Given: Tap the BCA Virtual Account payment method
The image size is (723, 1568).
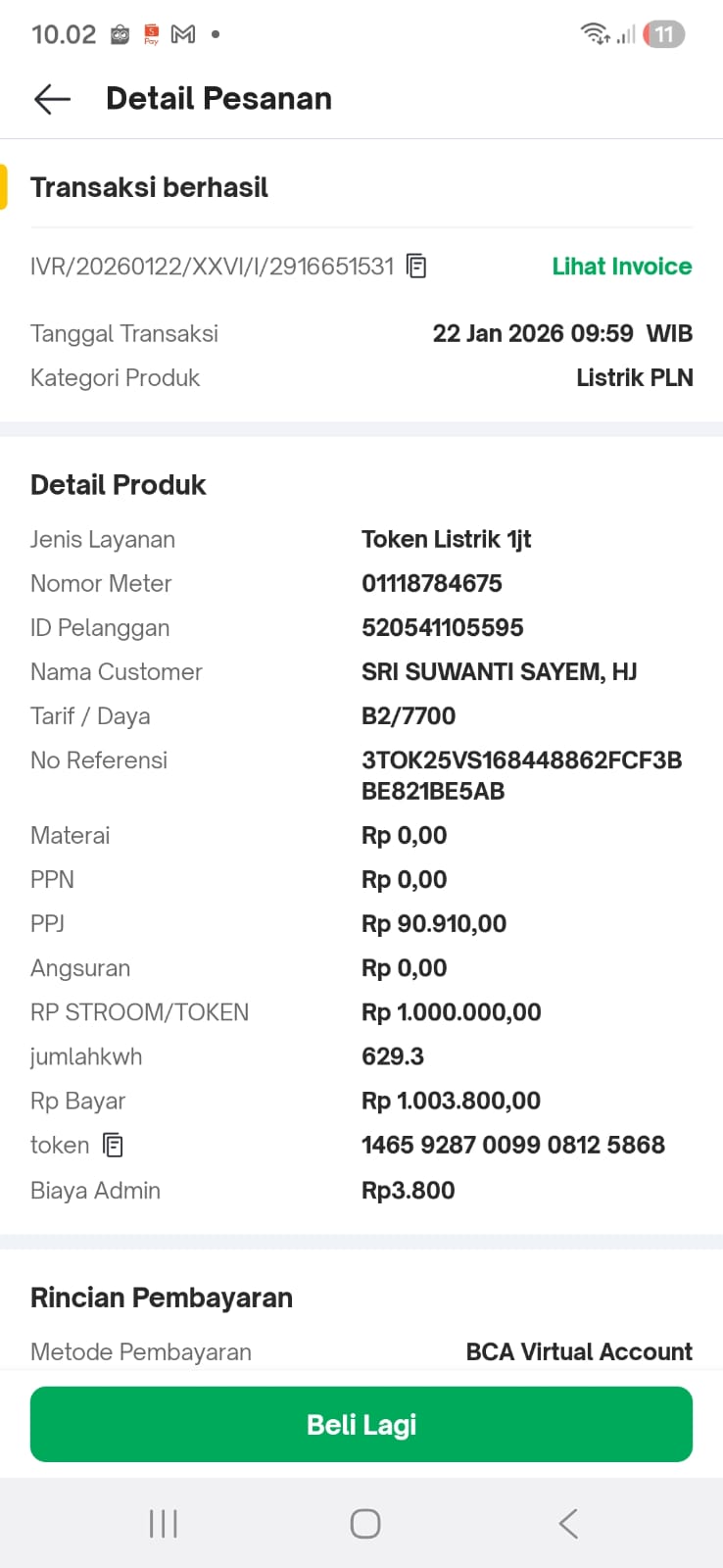Looking at the screenshot, I should click(x=578, y=1352).
